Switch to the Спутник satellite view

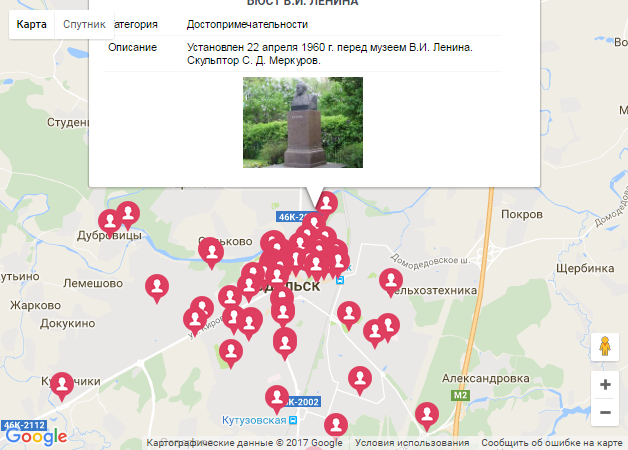pyautogui.click(x=84, y=24)
